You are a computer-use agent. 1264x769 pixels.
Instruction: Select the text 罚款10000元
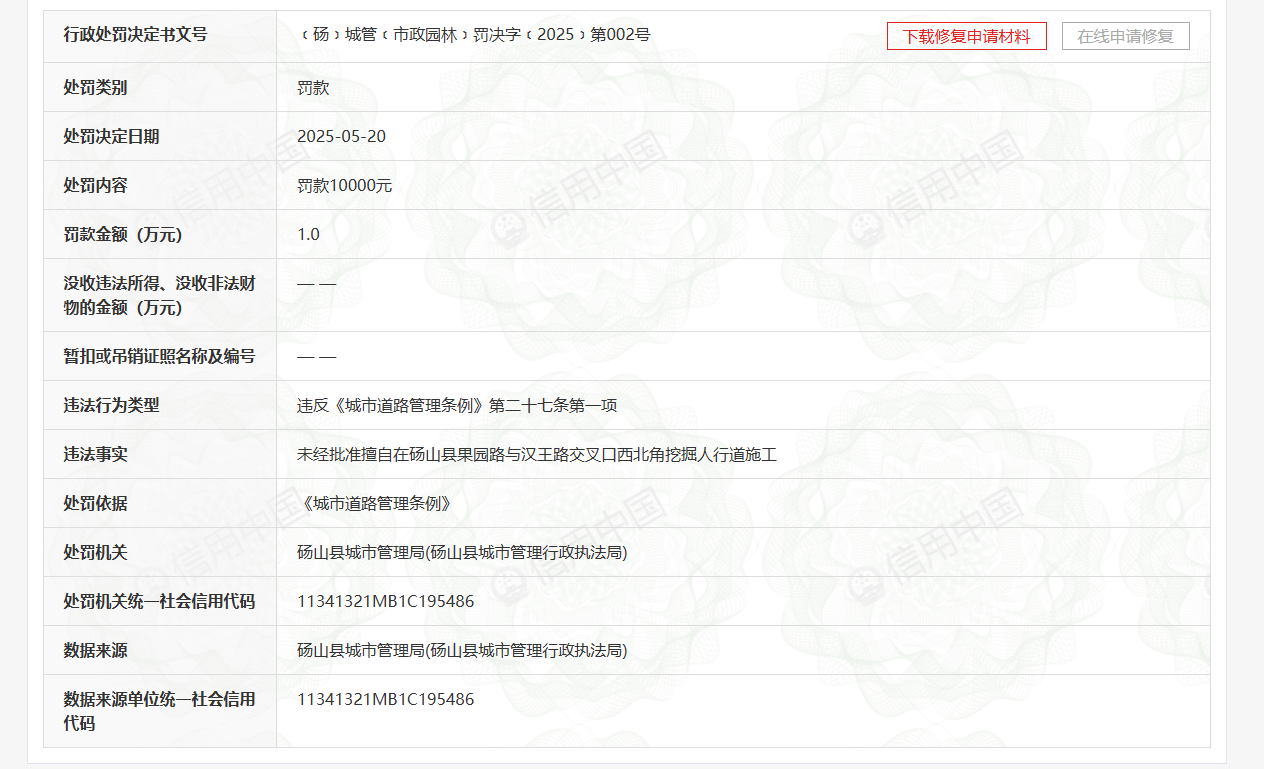pyautogui.click(x=344, y=186)
